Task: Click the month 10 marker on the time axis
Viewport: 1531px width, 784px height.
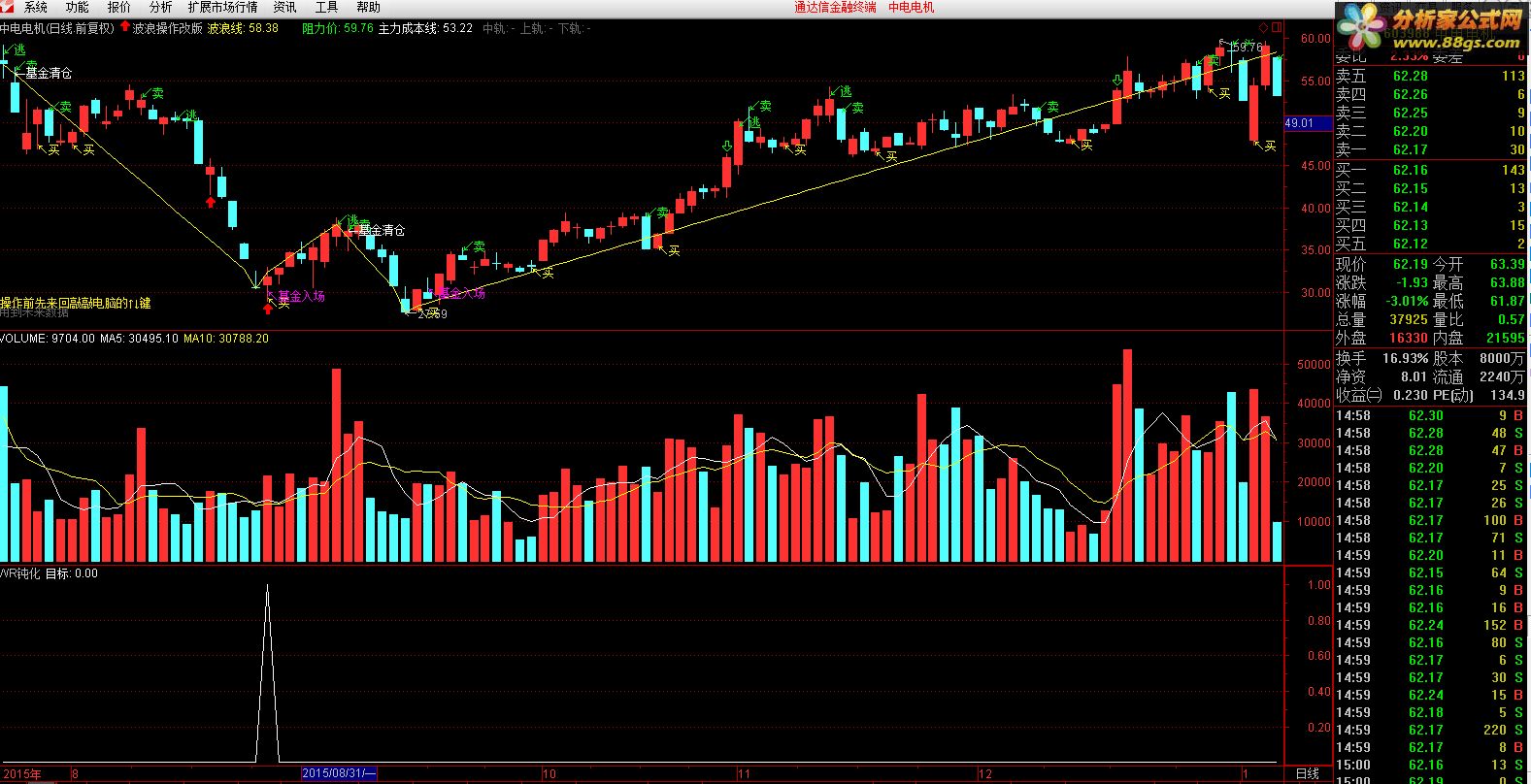Action: [x=549, y=773]
